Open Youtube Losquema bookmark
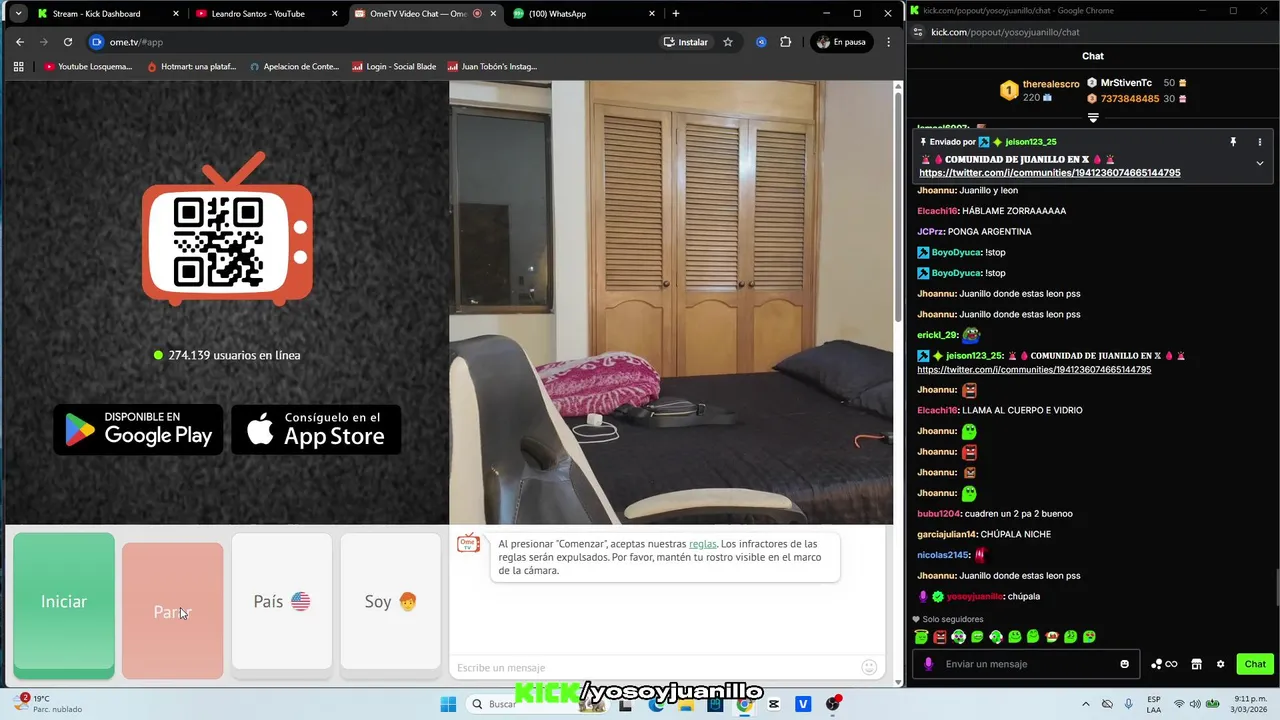 (x=88, y=67)
